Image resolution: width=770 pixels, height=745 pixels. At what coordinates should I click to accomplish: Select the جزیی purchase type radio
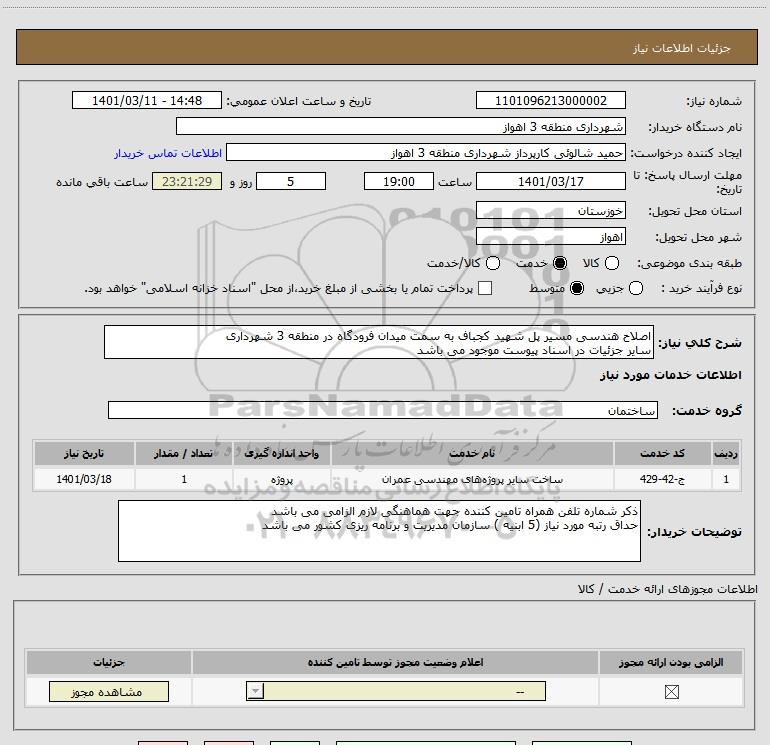pyautogui.click(x=635, y=288)
